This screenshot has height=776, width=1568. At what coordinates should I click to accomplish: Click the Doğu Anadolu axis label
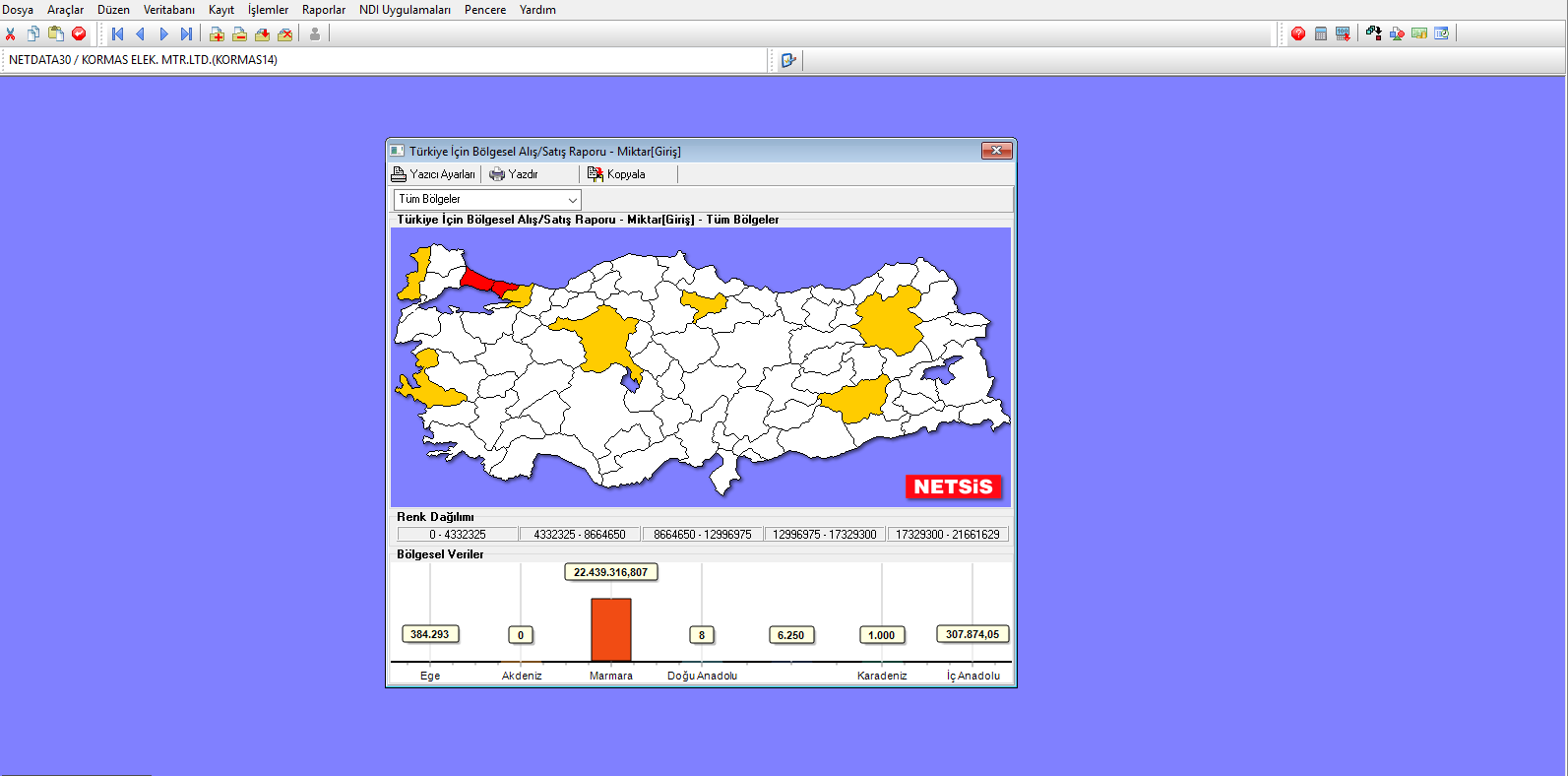[702, 676]
